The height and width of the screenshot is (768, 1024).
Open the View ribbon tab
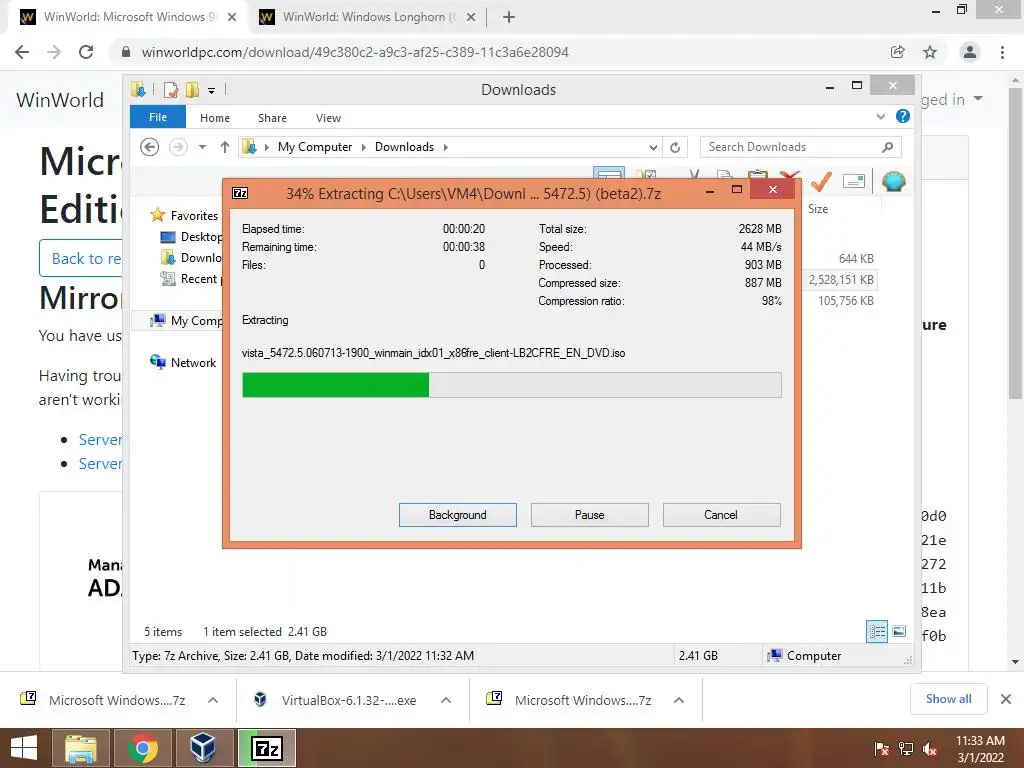(328, 118)
